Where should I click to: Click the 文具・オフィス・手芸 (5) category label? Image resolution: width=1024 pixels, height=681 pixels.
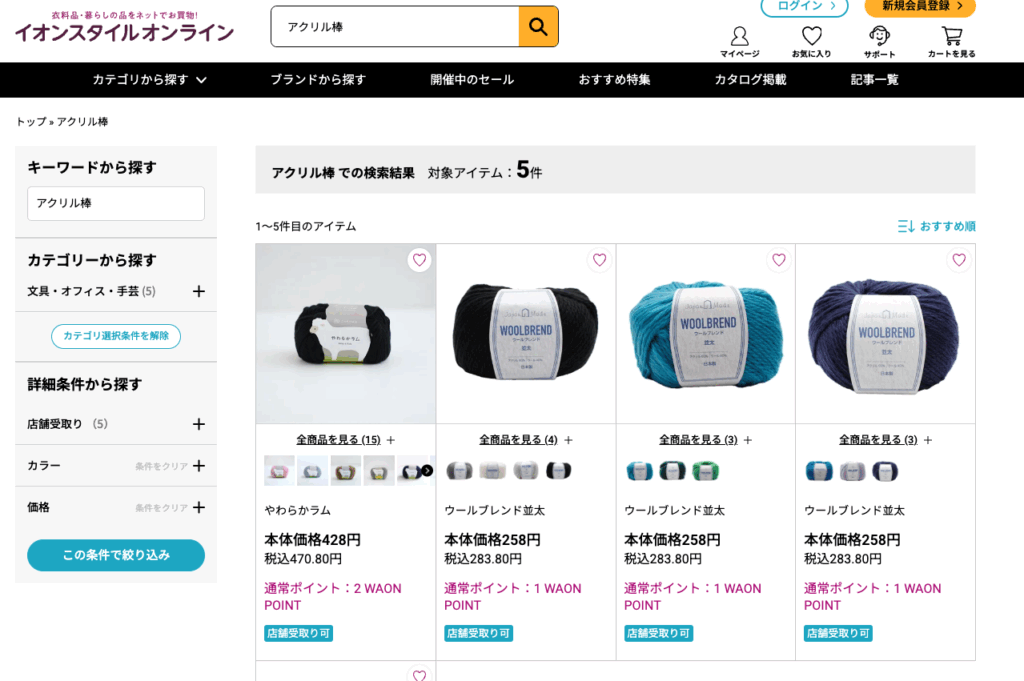91,291
